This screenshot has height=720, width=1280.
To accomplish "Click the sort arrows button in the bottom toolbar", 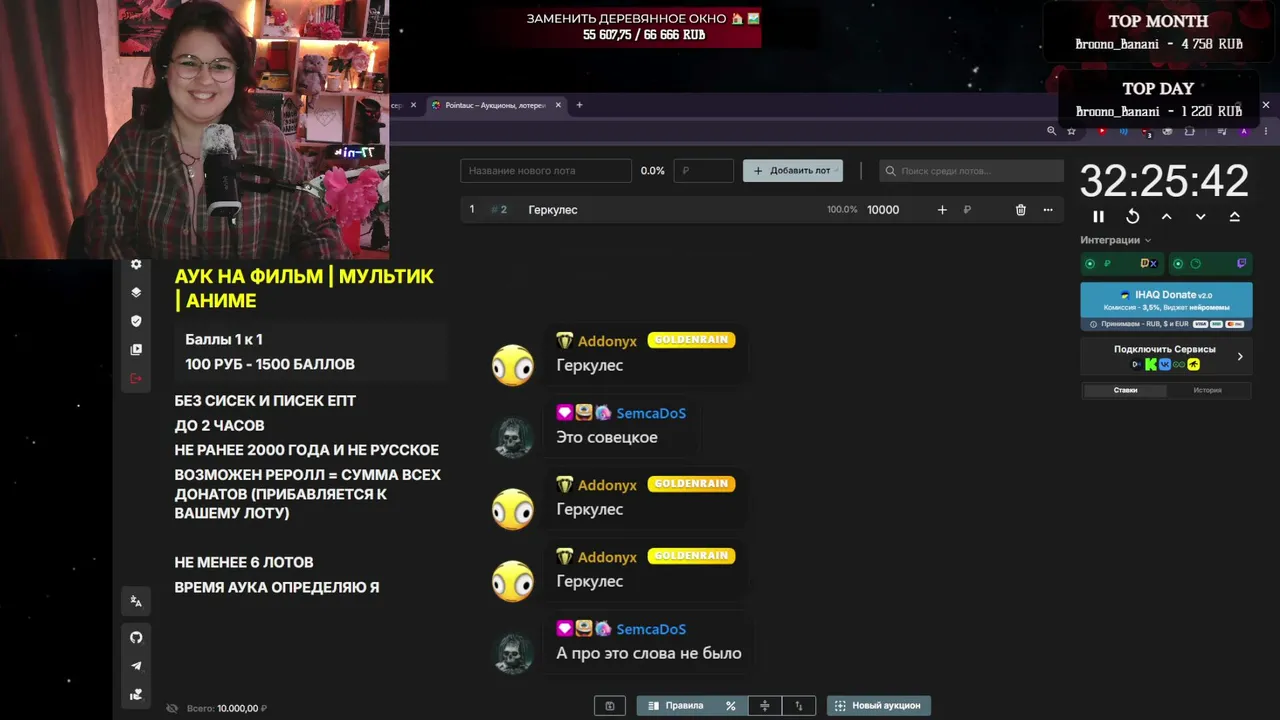I will (x=799, y=706).
